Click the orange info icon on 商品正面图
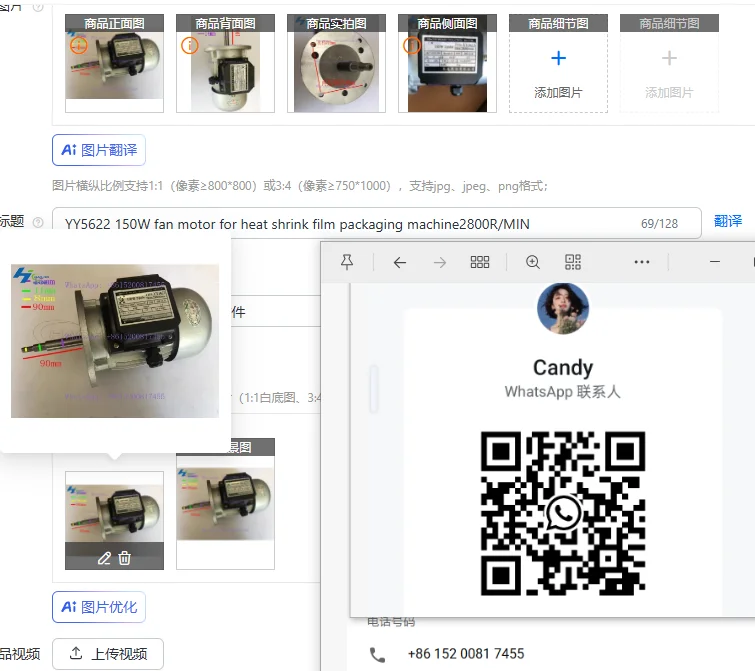Image resolution: width=755 pixels, height=671 pixels. click(x=79, y=45)
